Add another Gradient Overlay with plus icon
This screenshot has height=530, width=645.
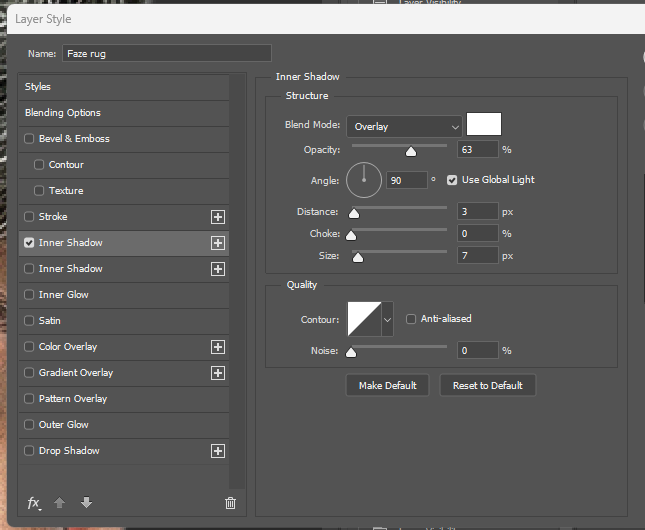tap(218, 373)
